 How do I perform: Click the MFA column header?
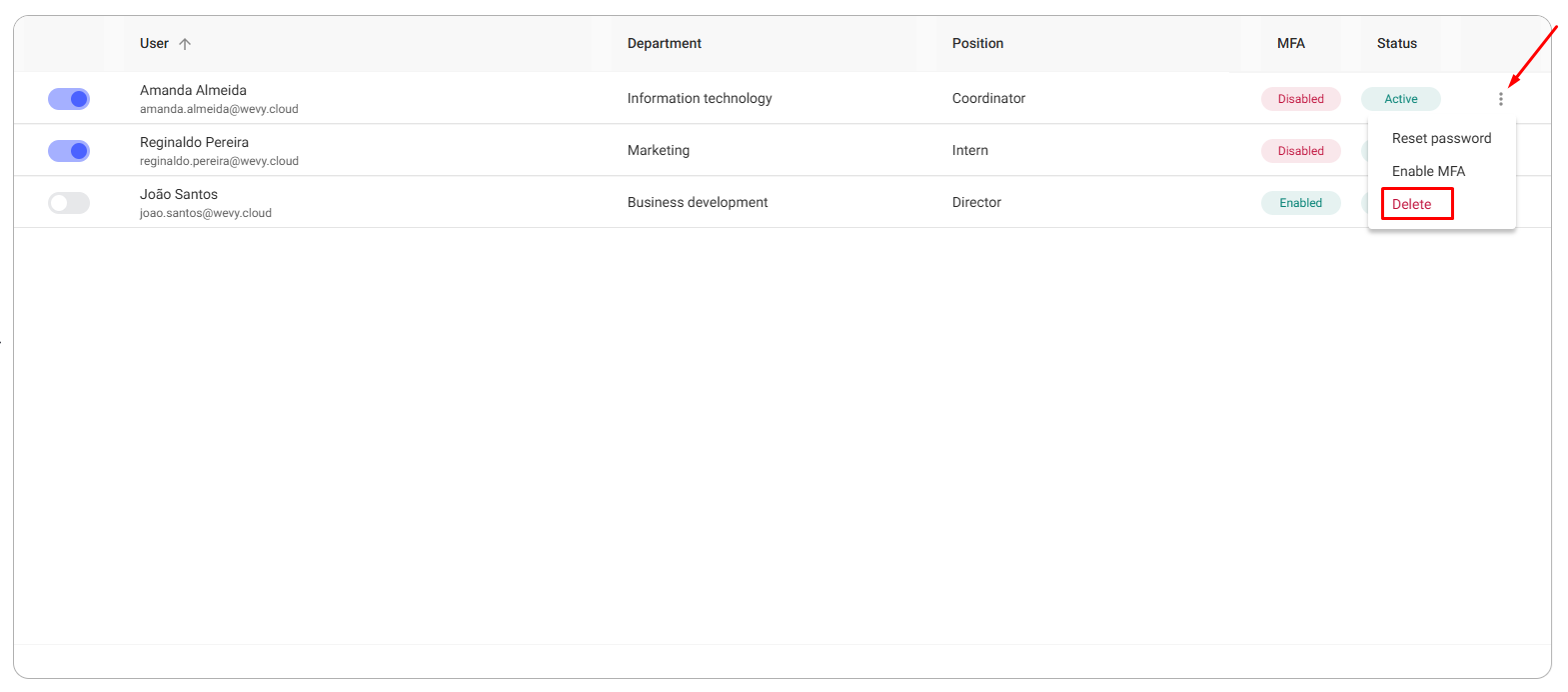(x=1291, y=43)
